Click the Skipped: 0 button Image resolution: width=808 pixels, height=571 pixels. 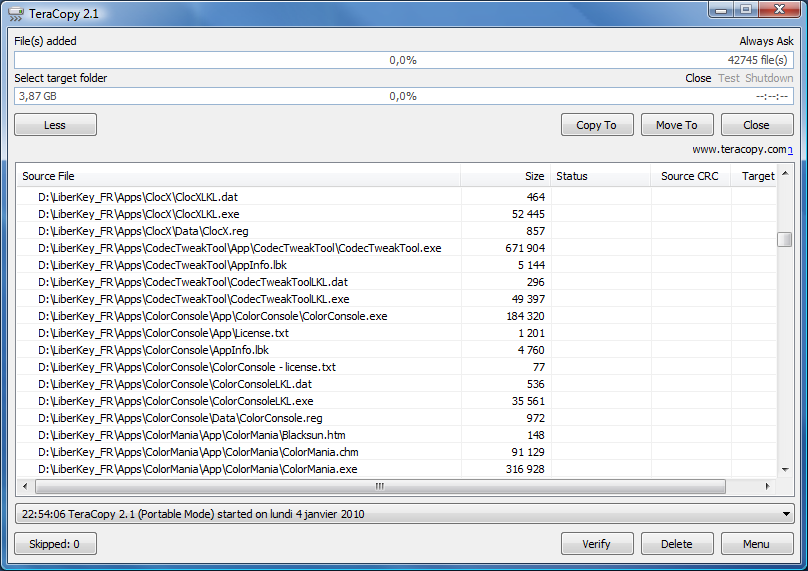(x=55, y=544)
